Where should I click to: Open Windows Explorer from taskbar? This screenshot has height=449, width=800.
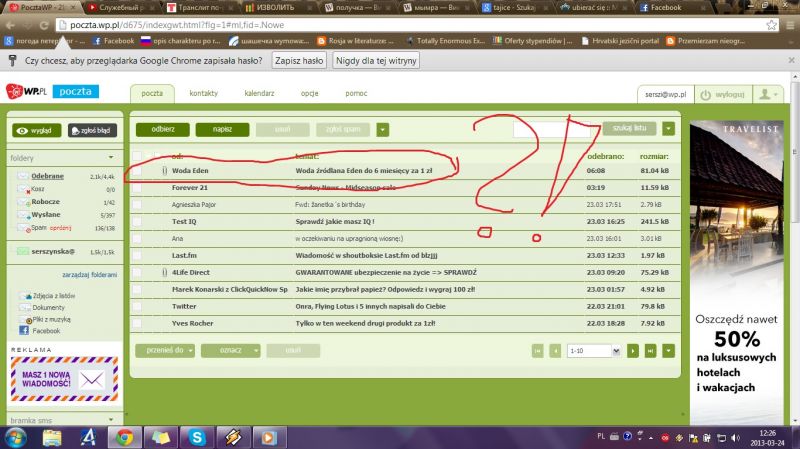point(52,437)
